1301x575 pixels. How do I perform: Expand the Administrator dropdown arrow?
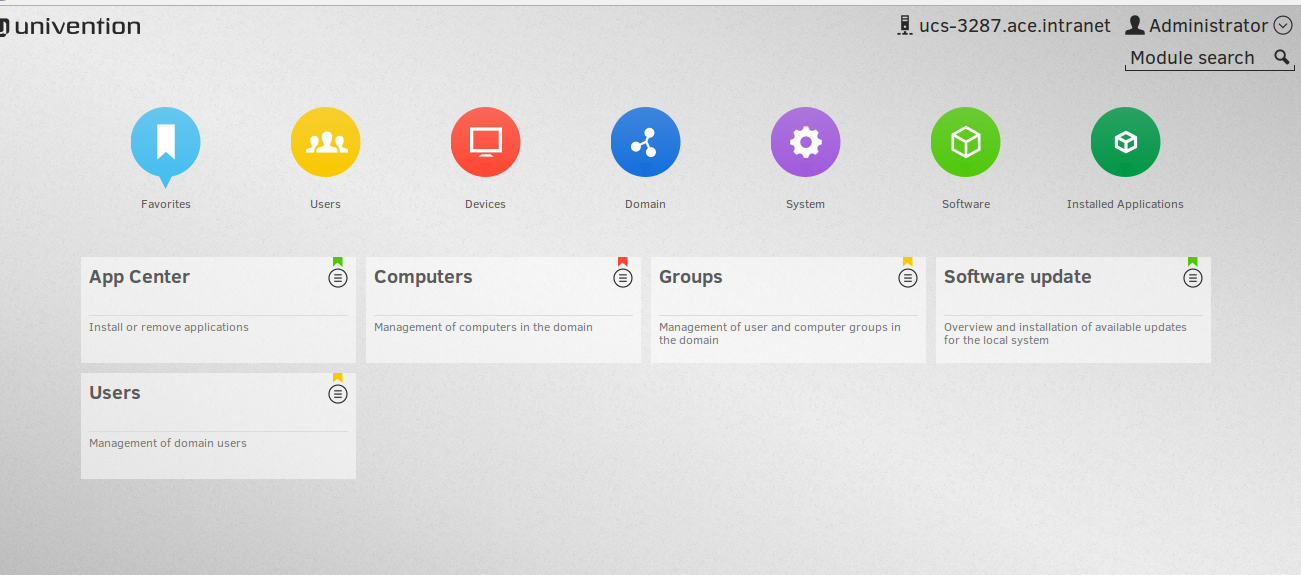click(1284, 26)
